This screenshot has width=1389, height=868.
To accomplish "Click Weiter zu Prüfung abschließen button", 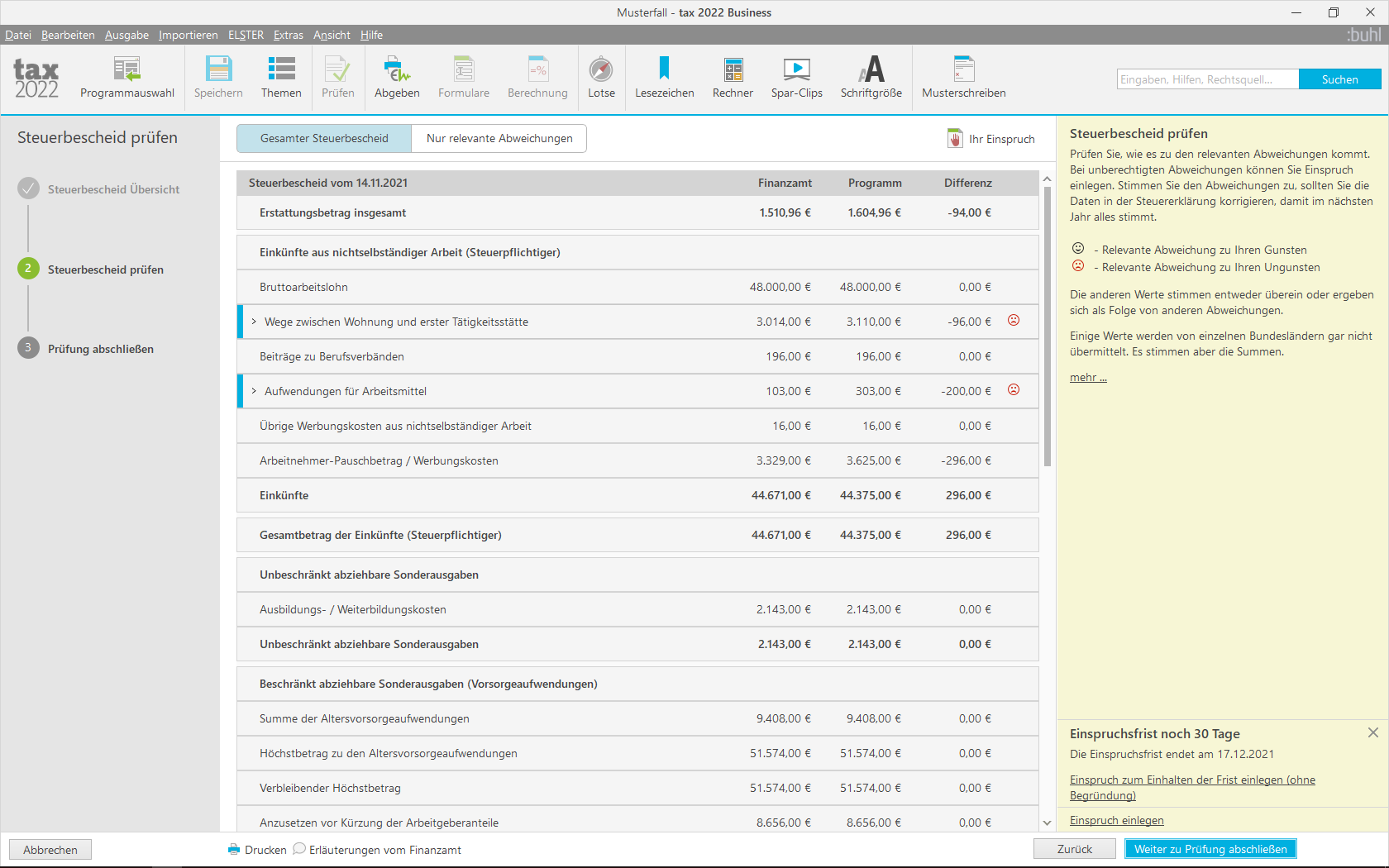I will point(1210,849).
